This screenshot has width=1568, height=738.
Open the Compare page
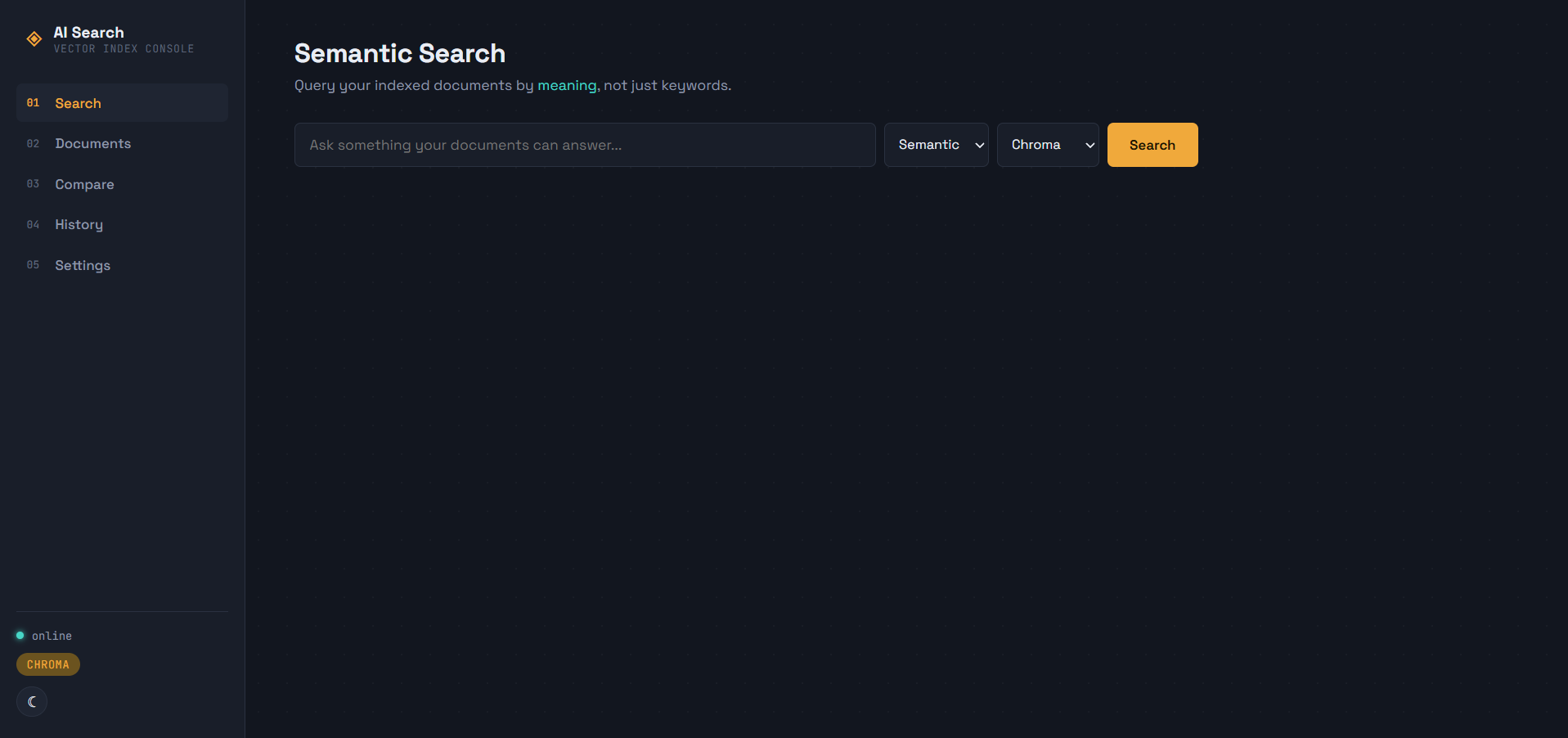pos(122,184)
